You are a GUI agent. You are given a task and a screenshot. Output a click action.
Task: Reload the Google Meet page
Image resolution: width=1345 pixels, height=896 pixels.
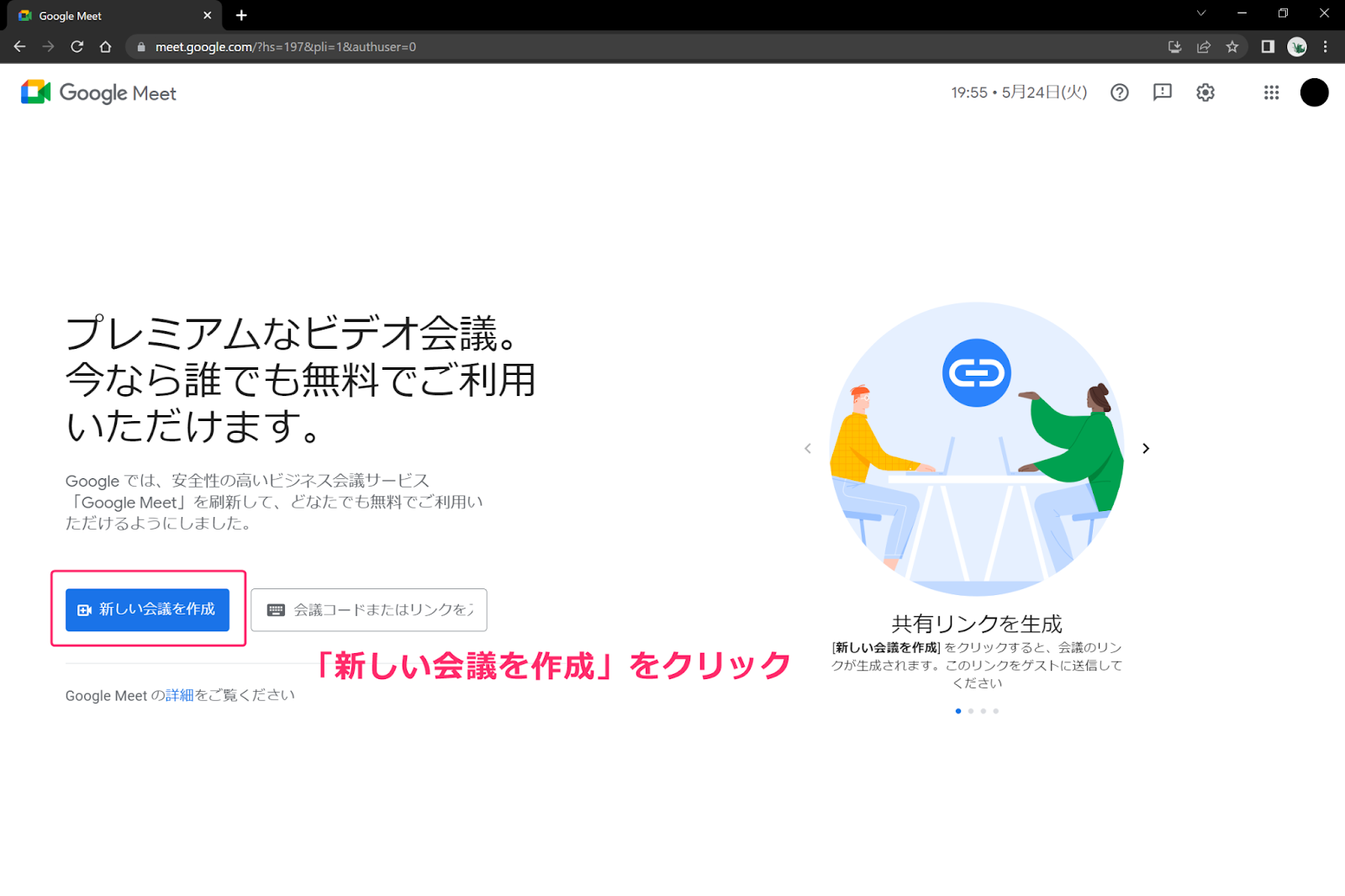tap(76, 47)
